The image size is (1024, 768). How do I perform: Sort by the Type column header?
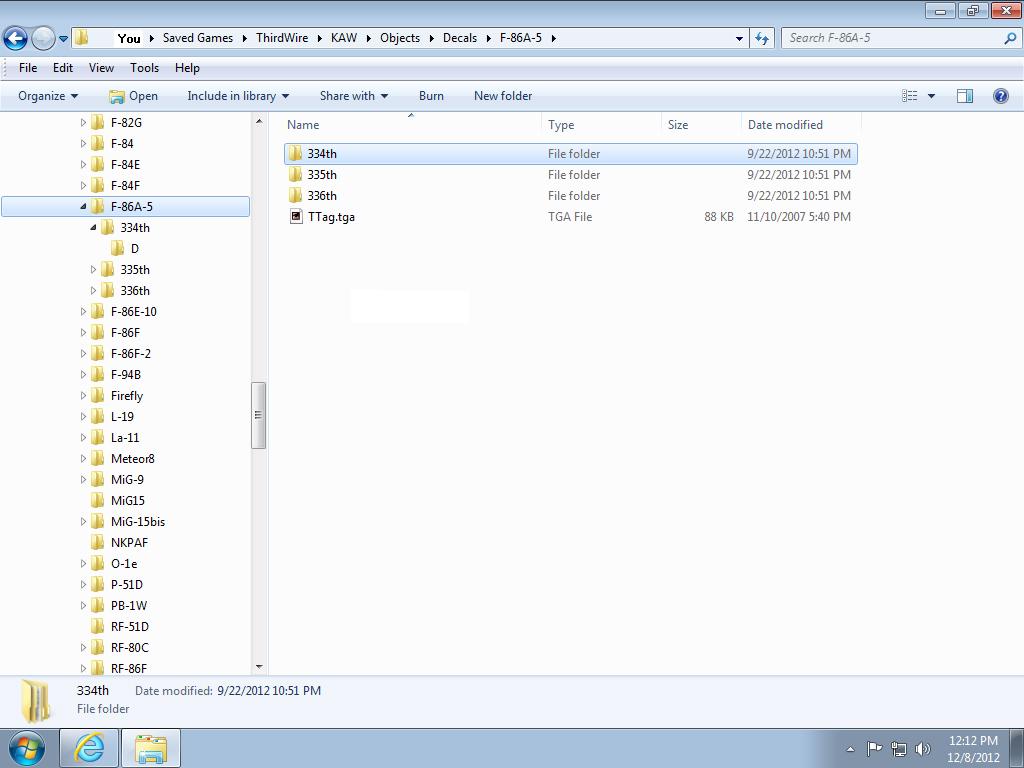(601, 125)
